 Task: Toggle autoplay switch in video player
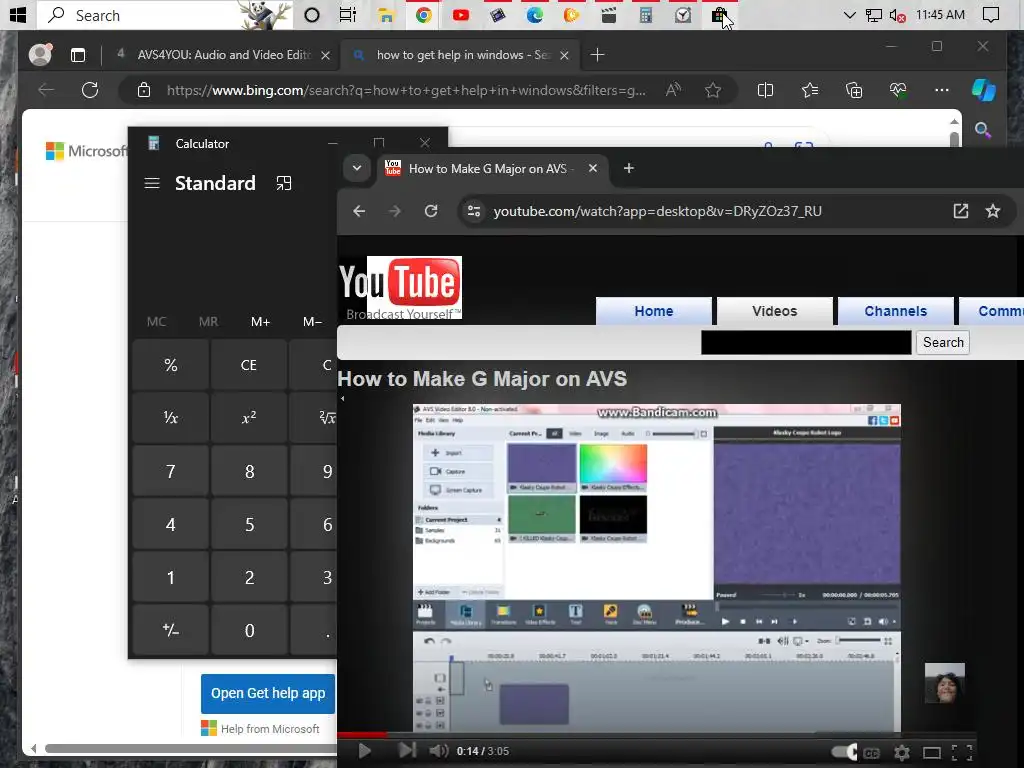tap(844, 752)
